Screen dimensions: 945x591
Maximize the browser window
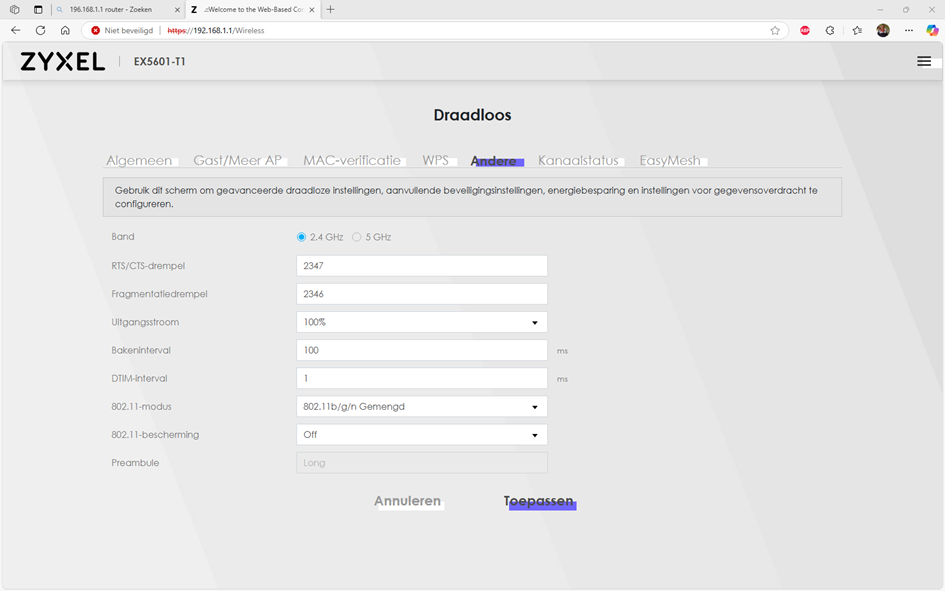[x=906, y=10]
